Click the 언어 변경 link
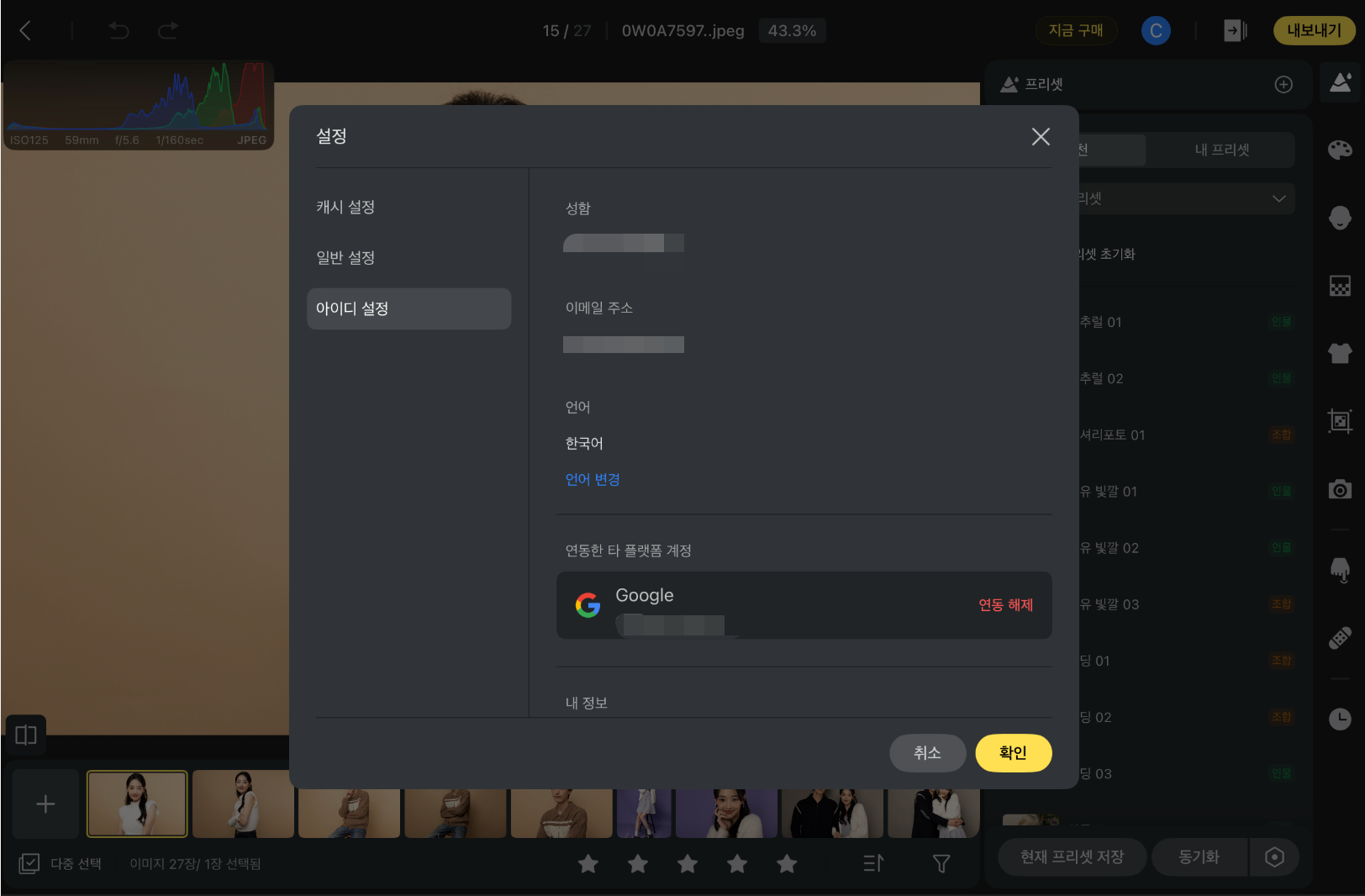The image size is (1365, 896). pos(593,479)
